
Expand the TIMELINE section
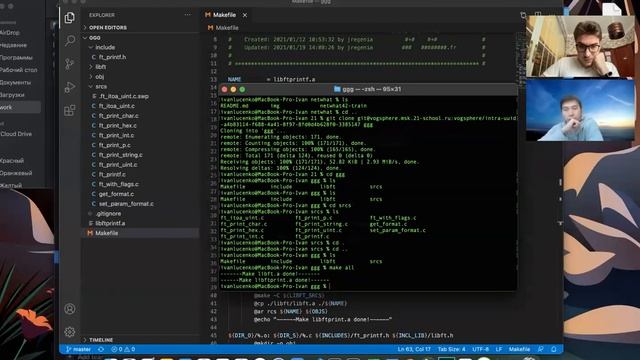point(101,340)
